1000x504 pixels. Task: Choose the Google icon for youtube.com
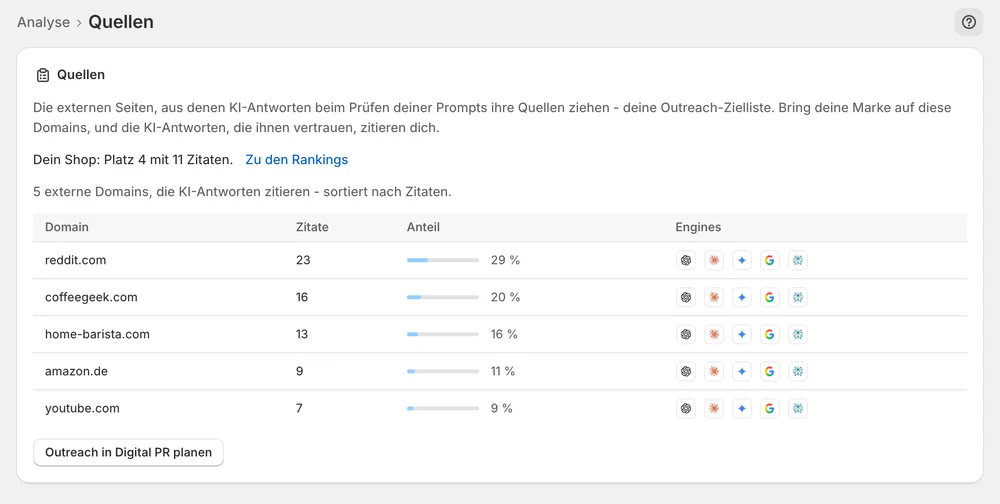(770, 408)
